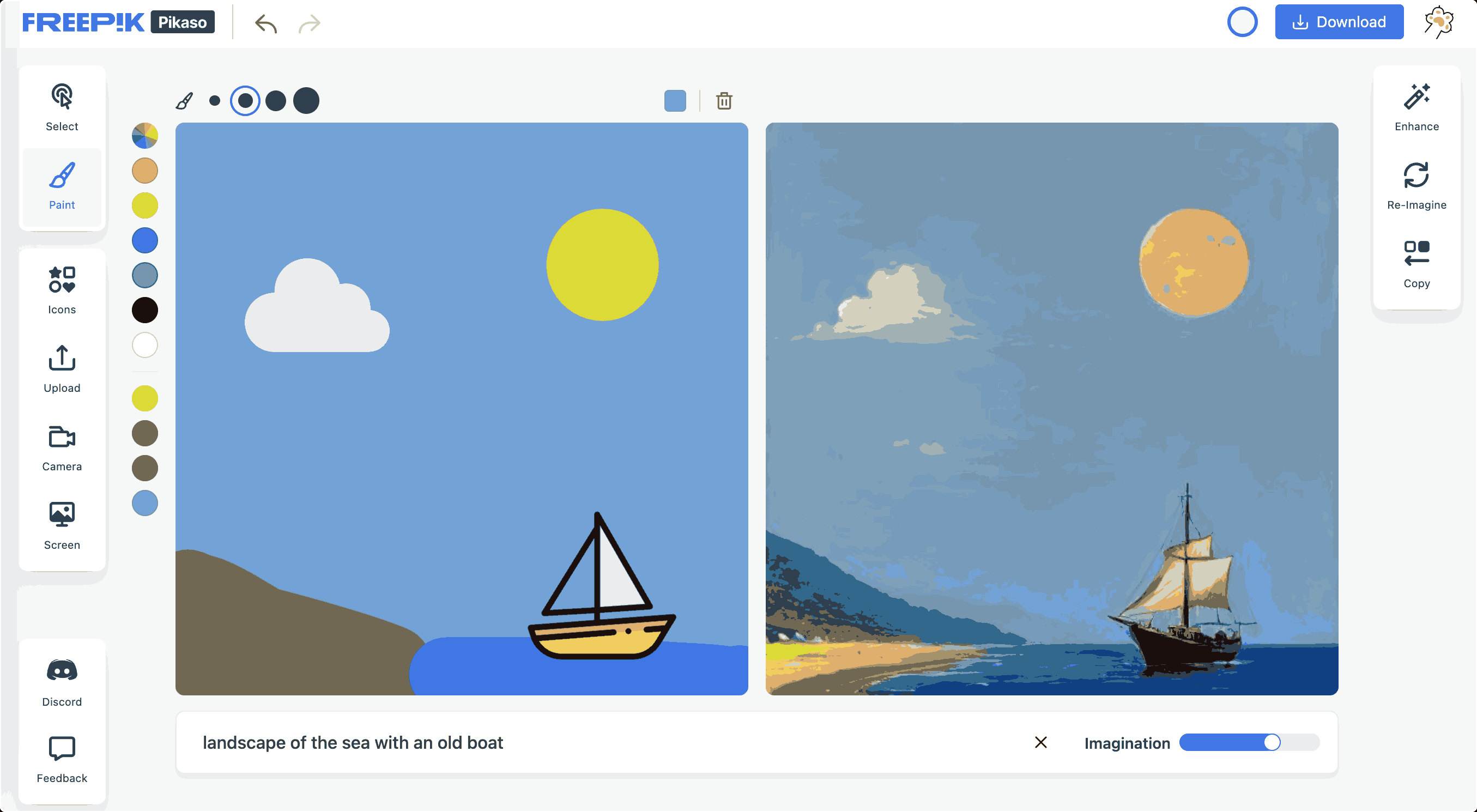Re-Imagine the generated image

(1416, 186)
